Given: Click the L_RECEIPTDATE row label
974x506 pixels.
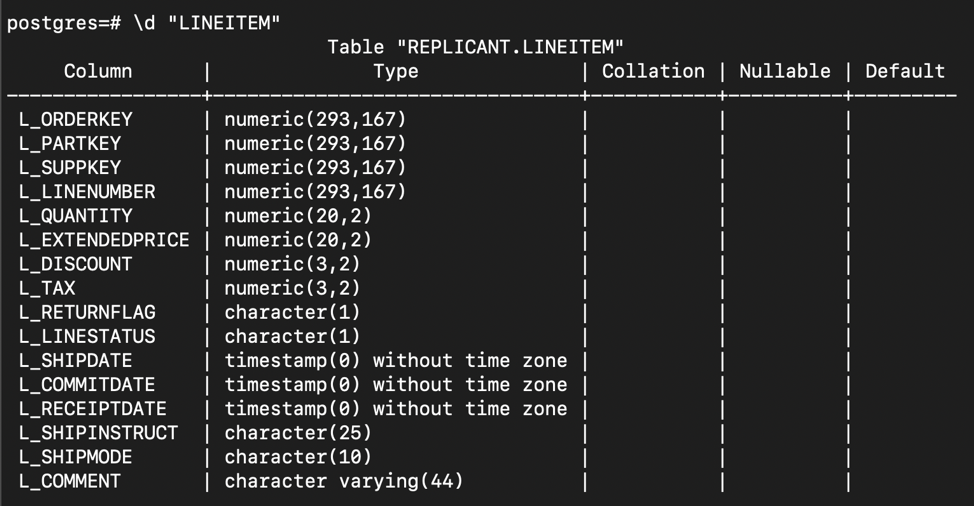Looking at the screenshot, I should [x=92, y=409].
